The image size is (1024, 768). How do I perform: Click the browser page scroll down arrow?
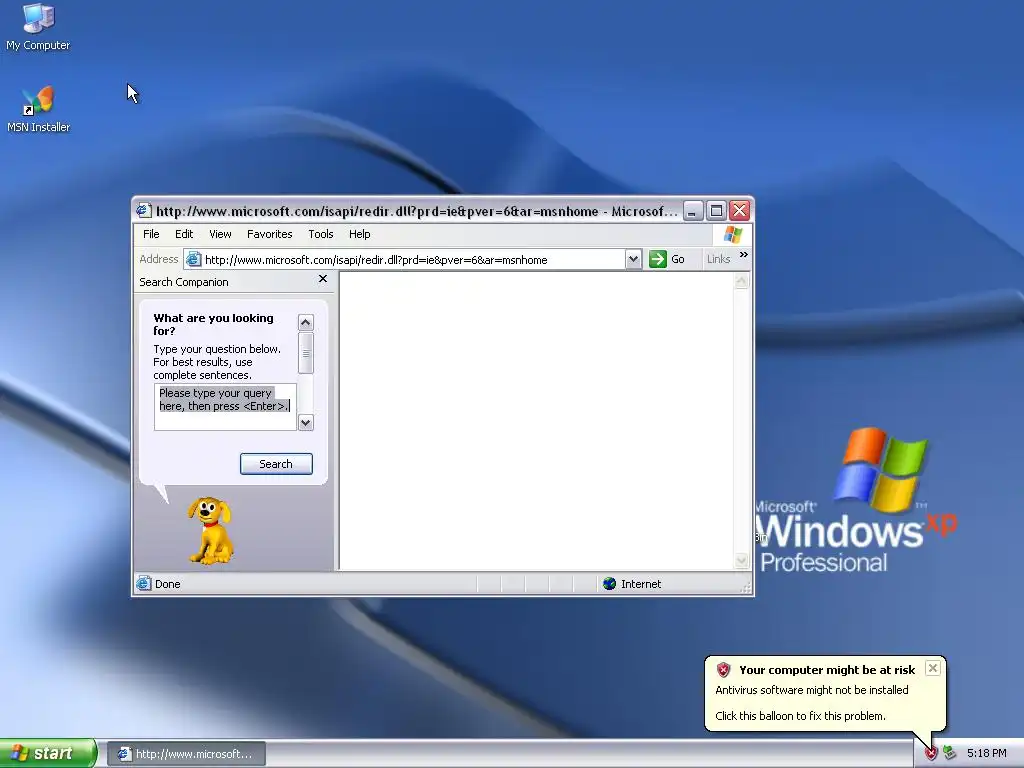click(741, 560)
